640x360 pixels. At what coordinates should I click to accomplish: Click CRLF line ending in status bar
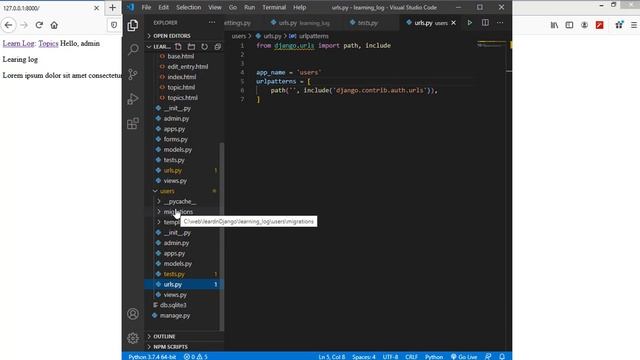click(x=411, y=357)
